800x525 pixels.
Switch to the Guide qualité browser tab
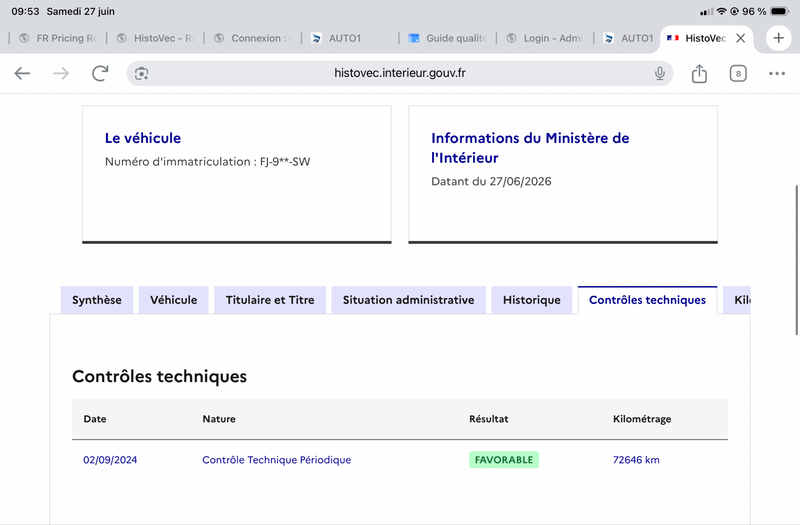tap(447, 38)
